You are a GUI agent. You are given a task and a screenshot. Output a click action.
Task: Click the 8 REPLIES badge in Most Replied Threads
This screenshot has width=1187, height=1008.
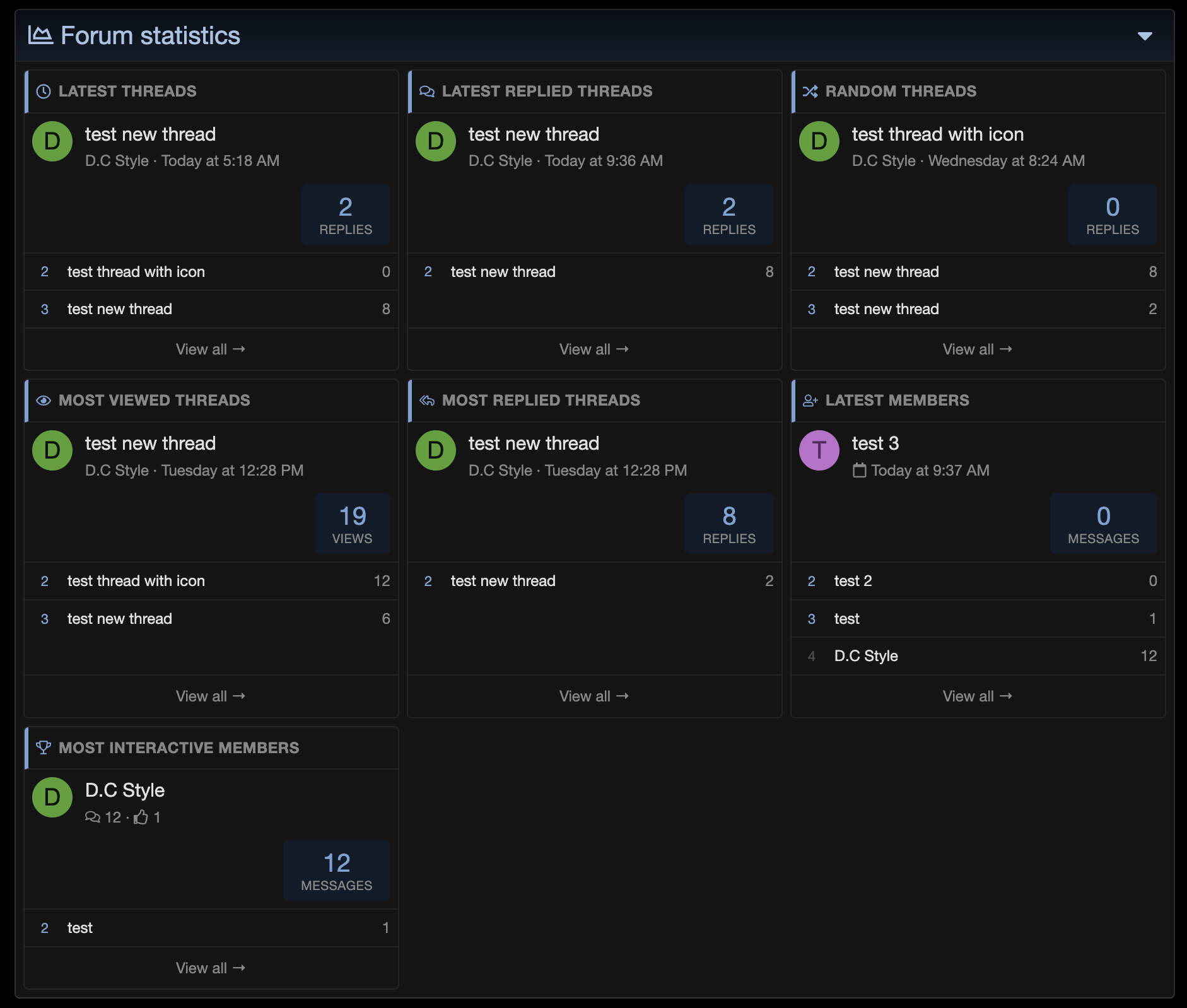tap(729, 524)
